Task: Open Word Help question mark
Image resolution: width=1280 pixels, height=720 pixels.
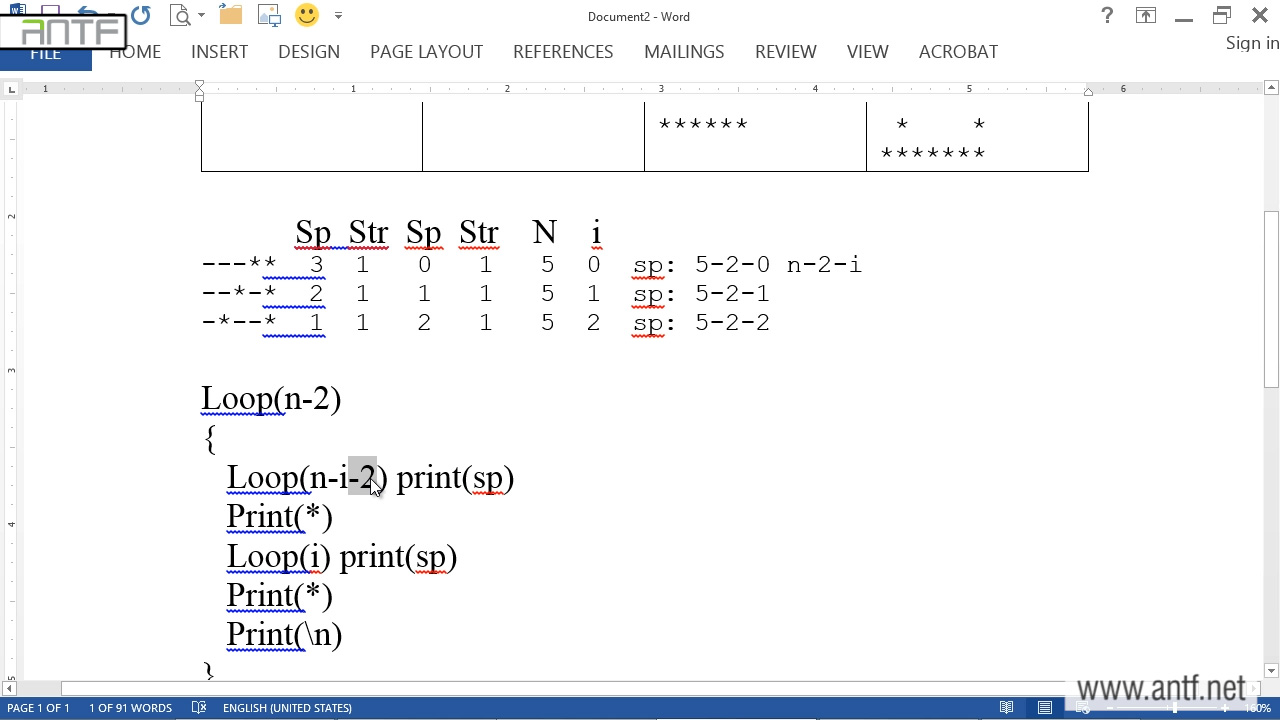Action: pyautogui.click(x=1107, y=16)
